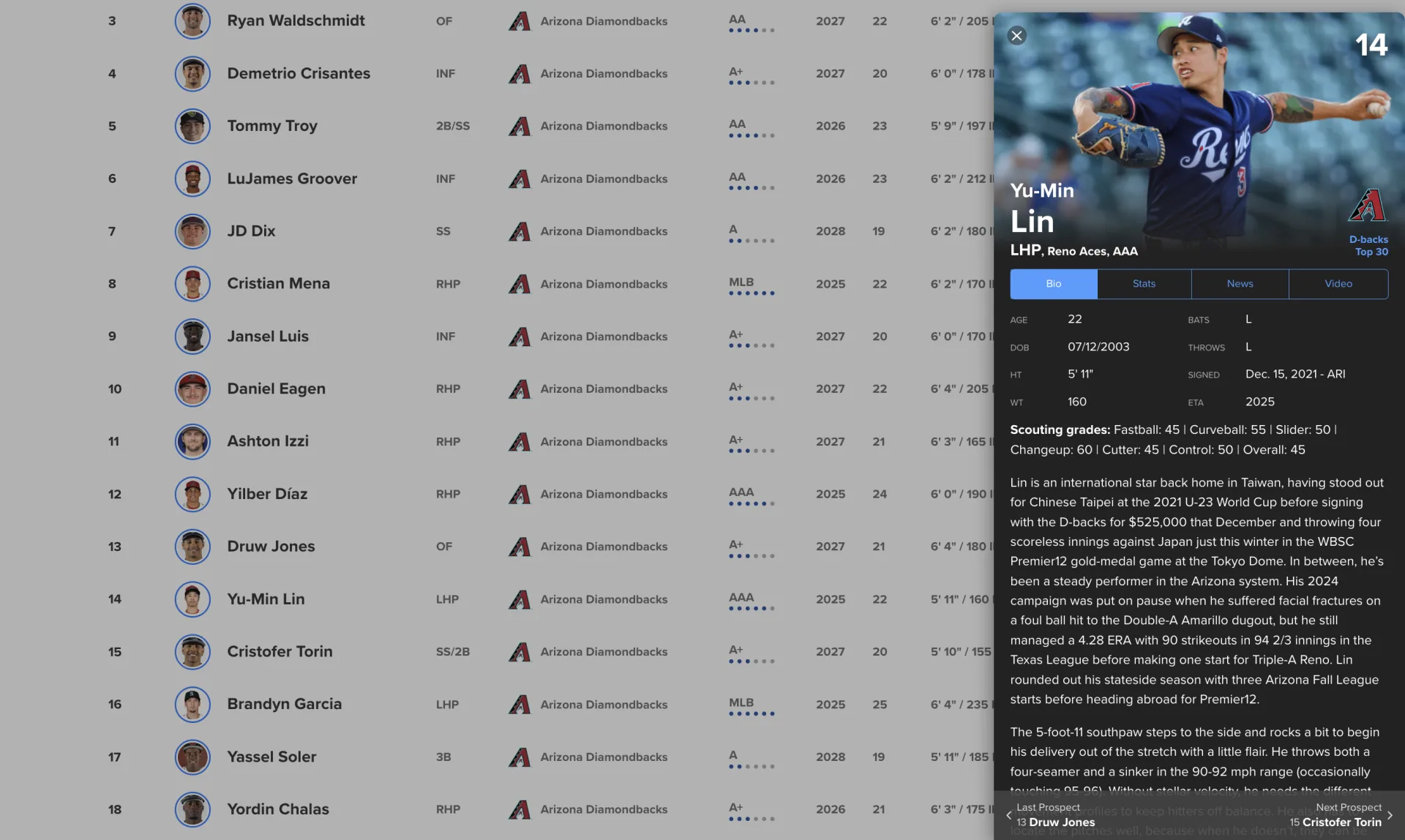Click Yordin Chalas headshot icon
1405x840 pixels.
click(192, 809)
